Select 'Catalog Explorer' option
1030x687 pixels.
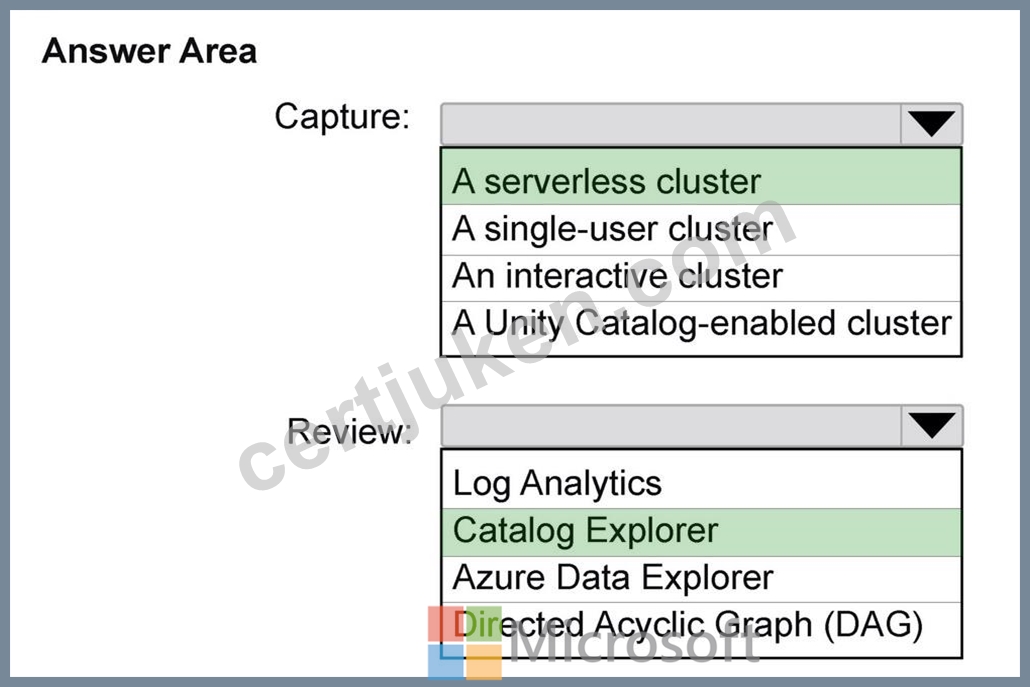click(x=701, y=532)
